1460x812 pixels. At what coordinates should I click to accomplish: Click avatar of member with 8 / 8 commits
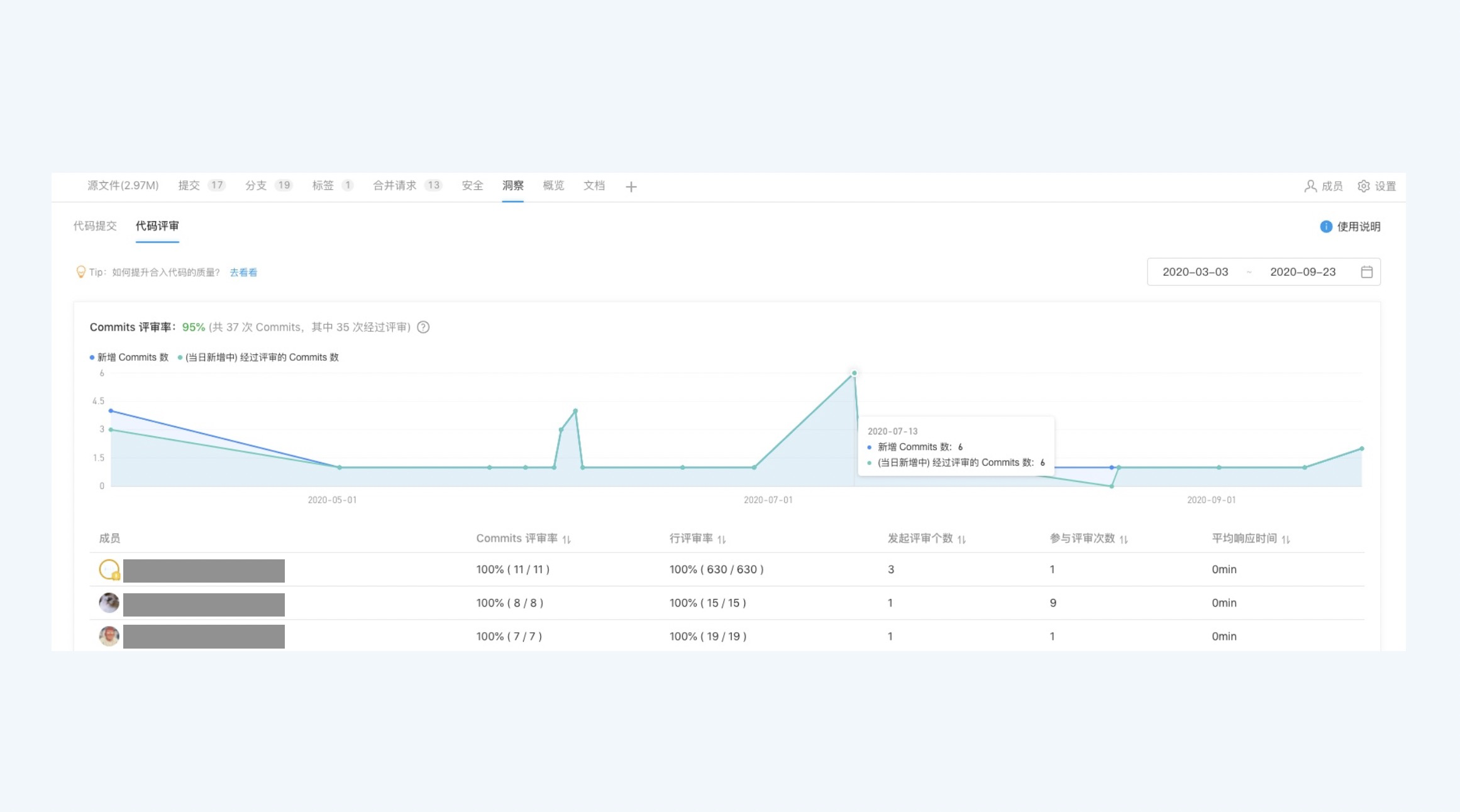[x=109, y=603]
